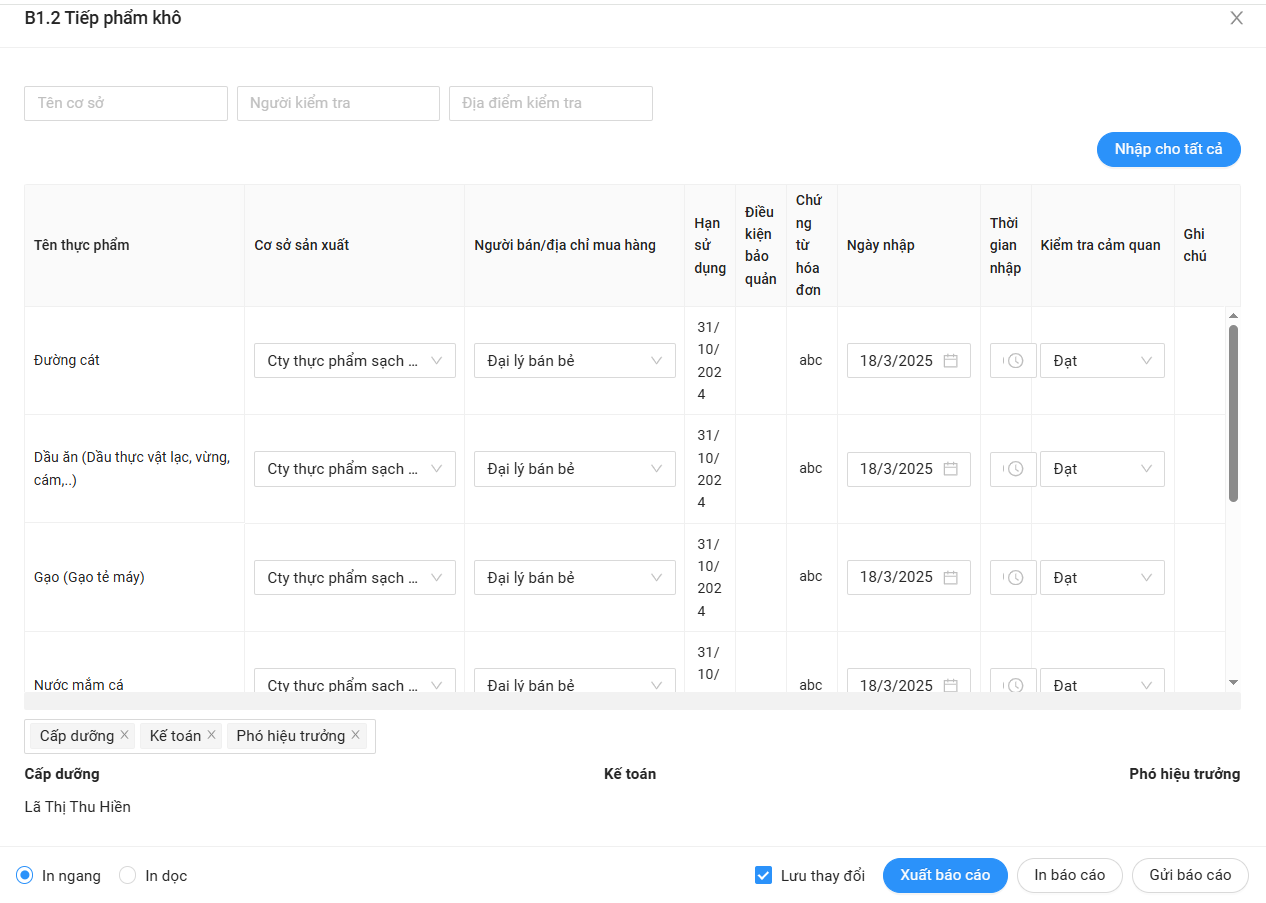
Task: Focus the Tên cơ sở input field
Action: point(126,103)
